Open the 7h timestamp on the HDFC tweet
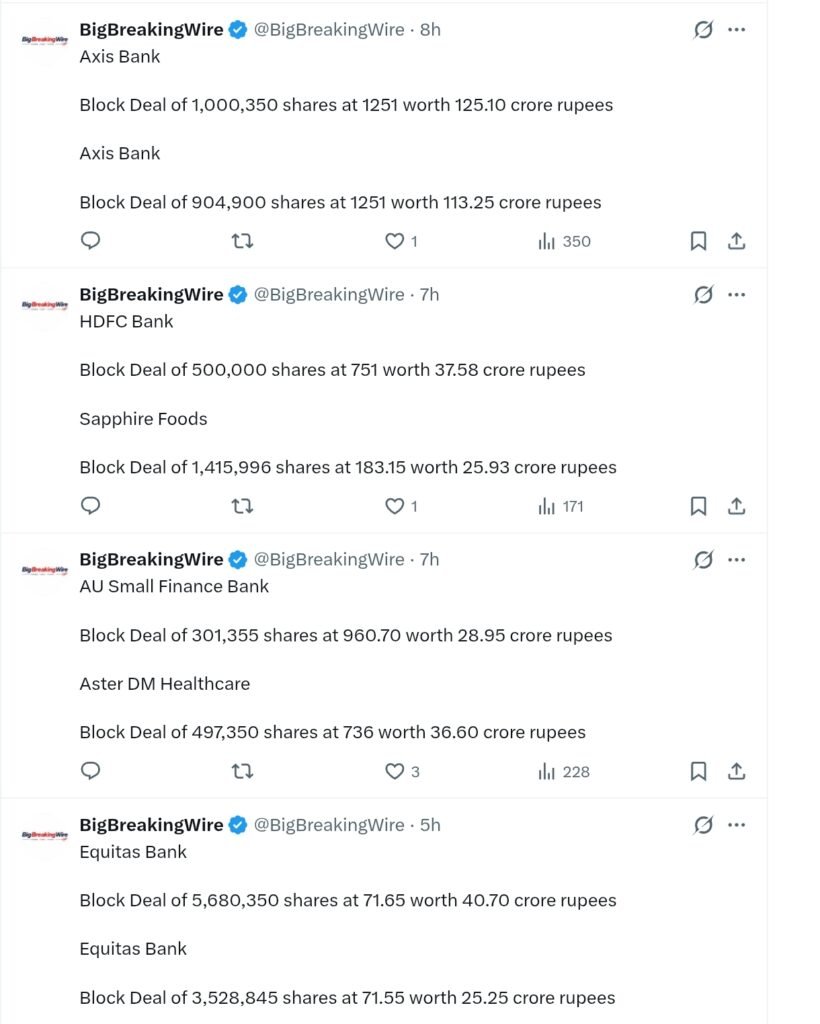Image resolution: width=820 pixels, height=1024 pixels. tap(430, 295)
